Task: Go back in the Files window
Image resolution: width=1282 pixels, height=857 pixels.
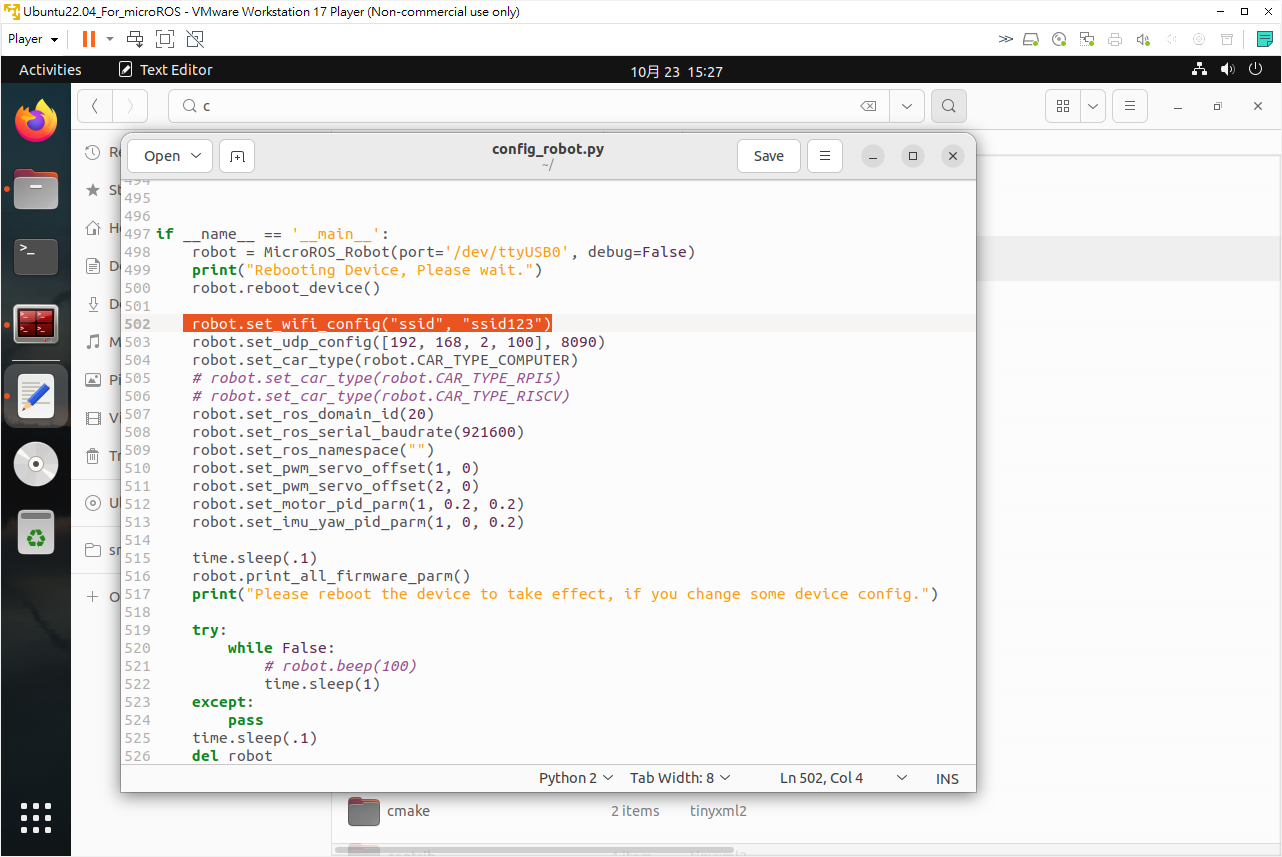Action: [x=94, y=106]
